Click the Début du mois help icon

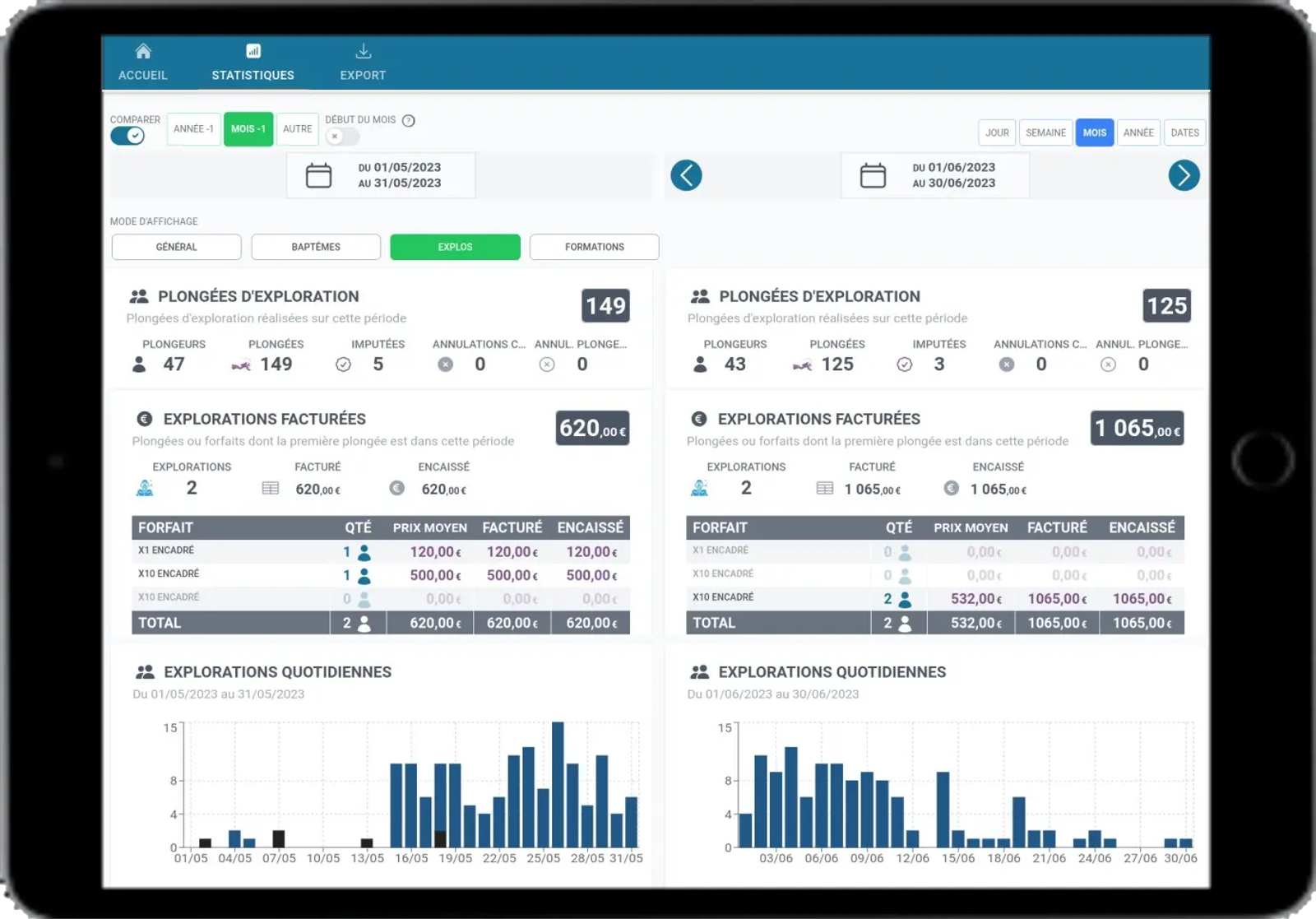(409, 120)
